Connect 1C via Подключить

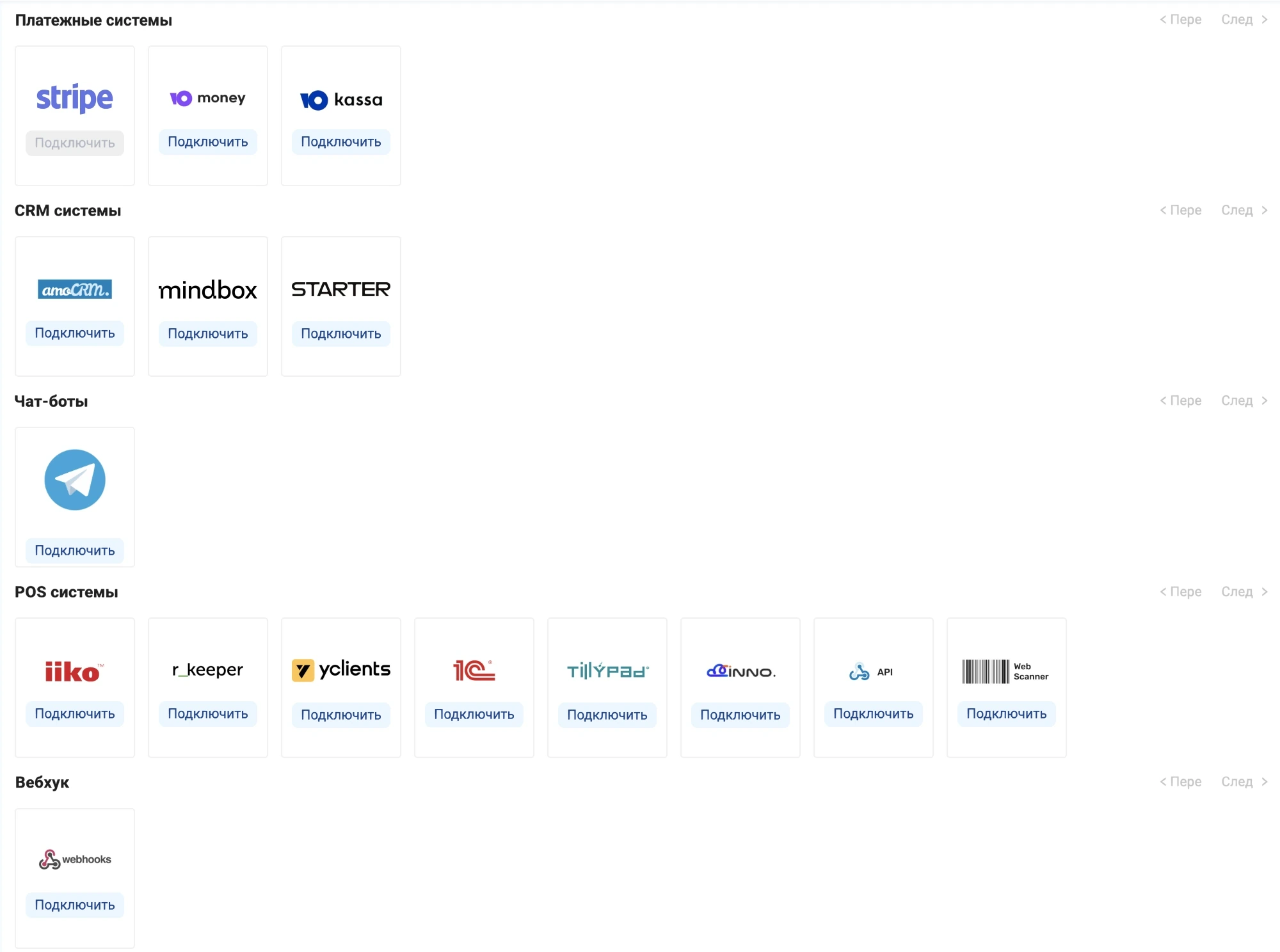pyautogui.click(x=474, y=714)
